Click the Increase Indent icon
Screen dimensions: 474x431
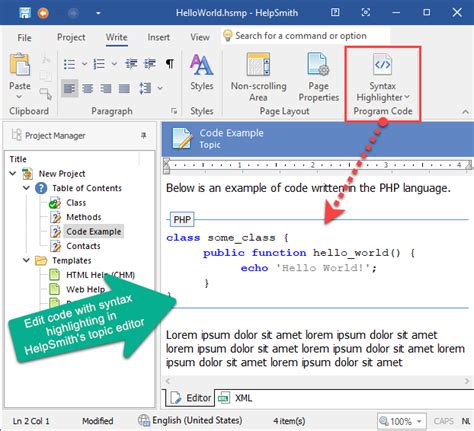pyautogui.click(x=150, y=63)
